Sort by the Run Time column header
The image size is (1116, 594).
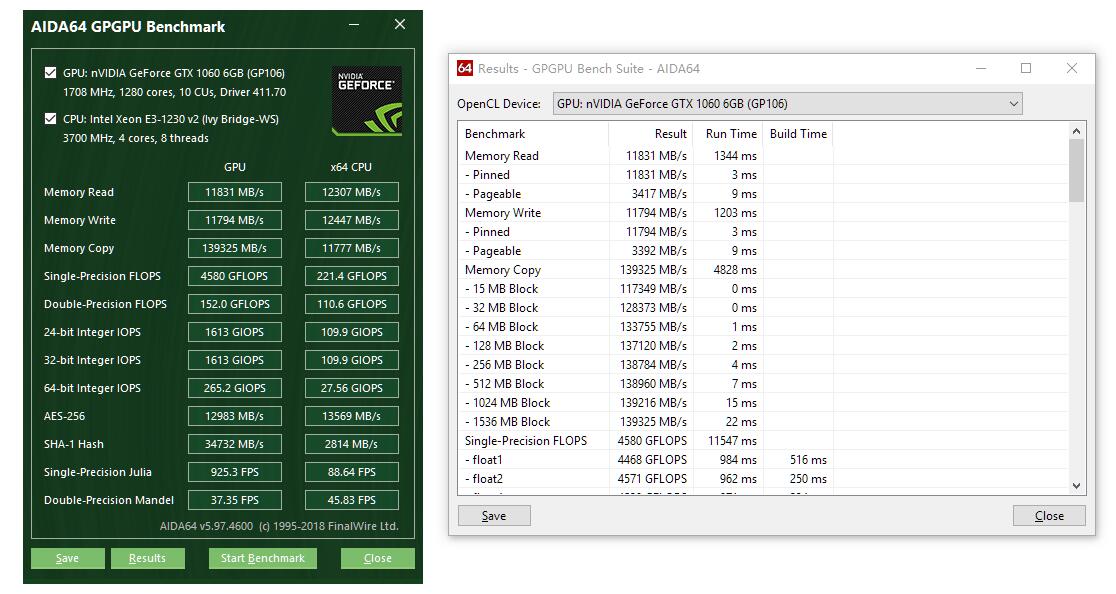(x=730, y=134)
